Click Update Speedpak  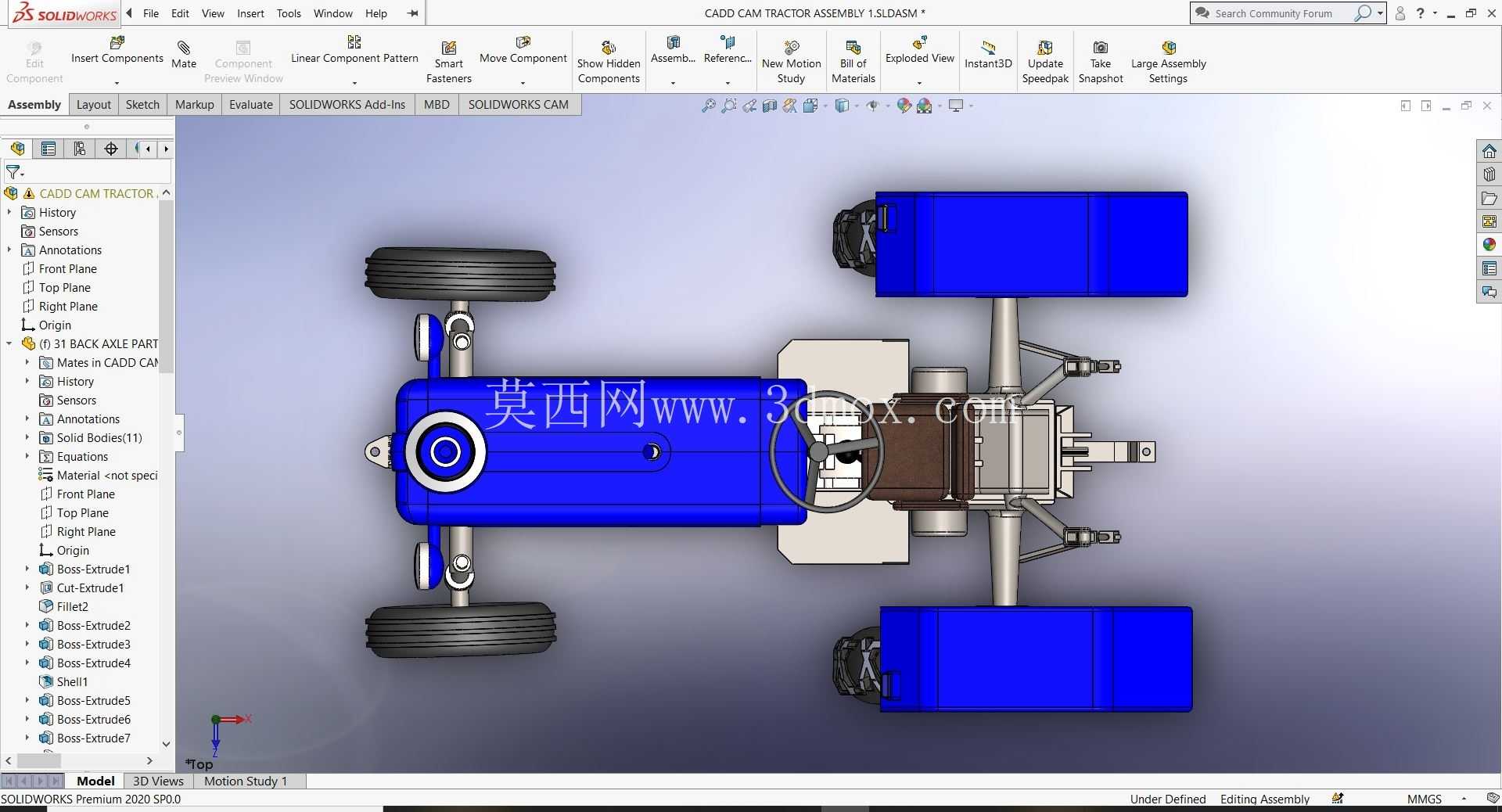(x=1045, y=62)
